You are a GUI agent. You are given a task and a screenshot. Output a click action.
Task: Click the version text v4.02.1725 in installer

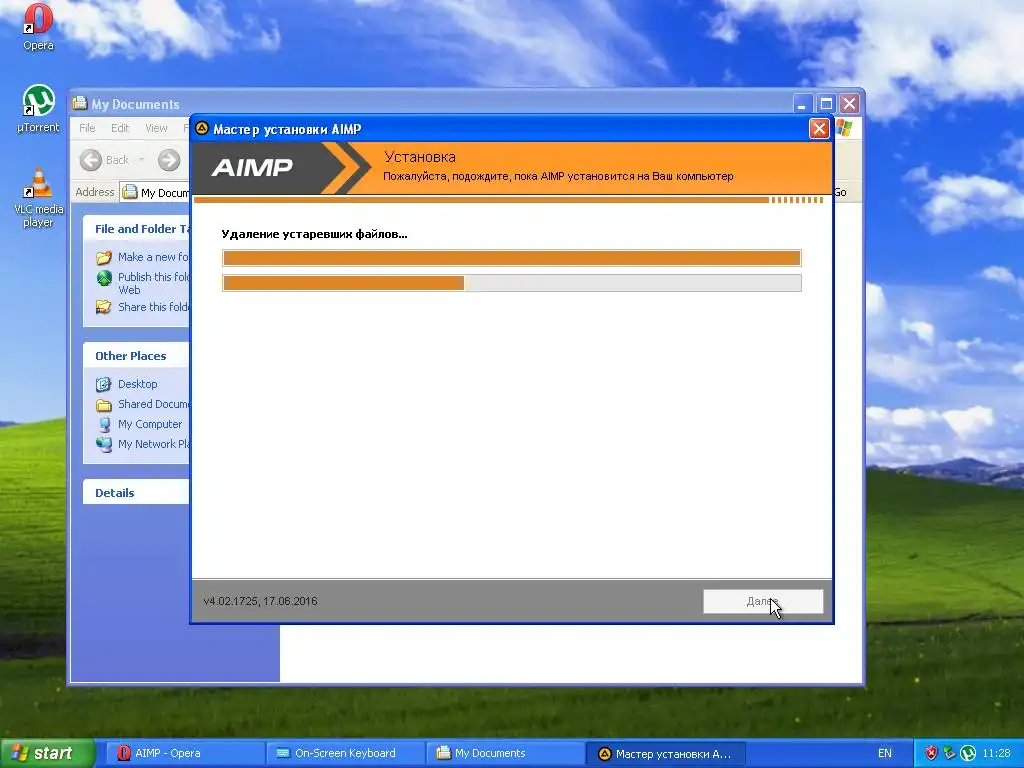click(x=260, y=601)
